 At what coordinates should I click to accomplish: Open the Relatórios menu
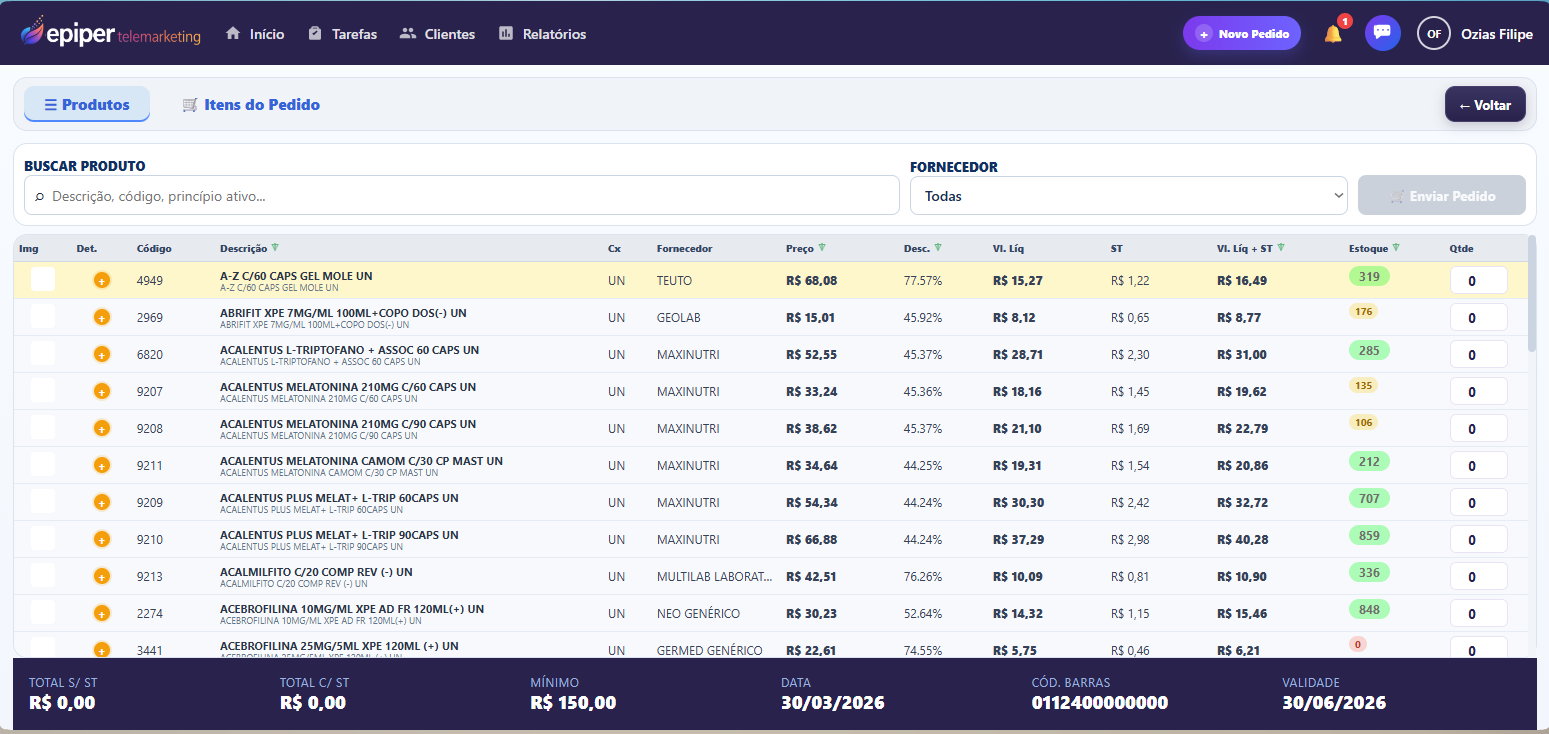tap(542, 34)
